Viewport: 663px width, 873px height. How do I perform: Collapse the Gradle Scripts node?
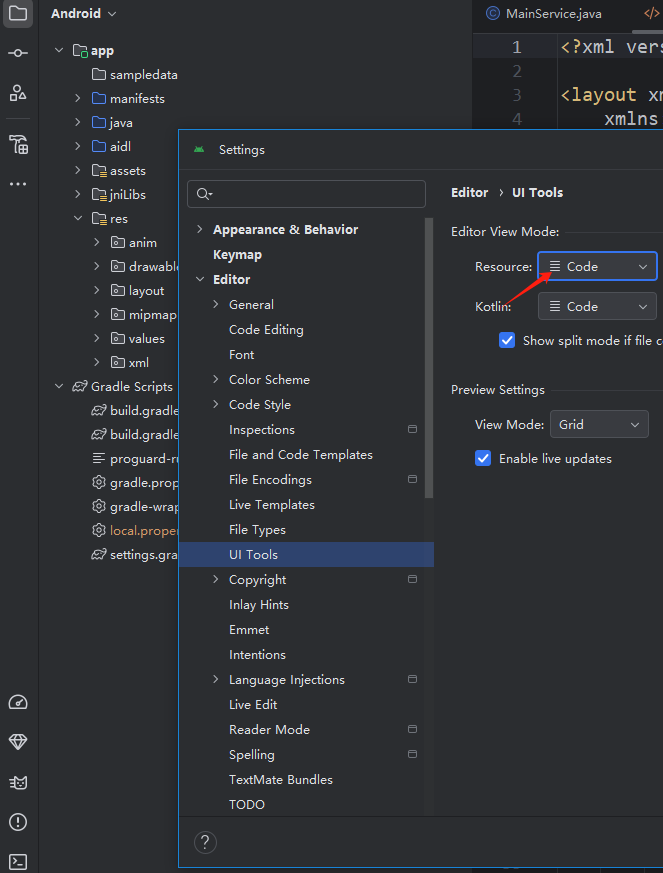coord(59,386)
